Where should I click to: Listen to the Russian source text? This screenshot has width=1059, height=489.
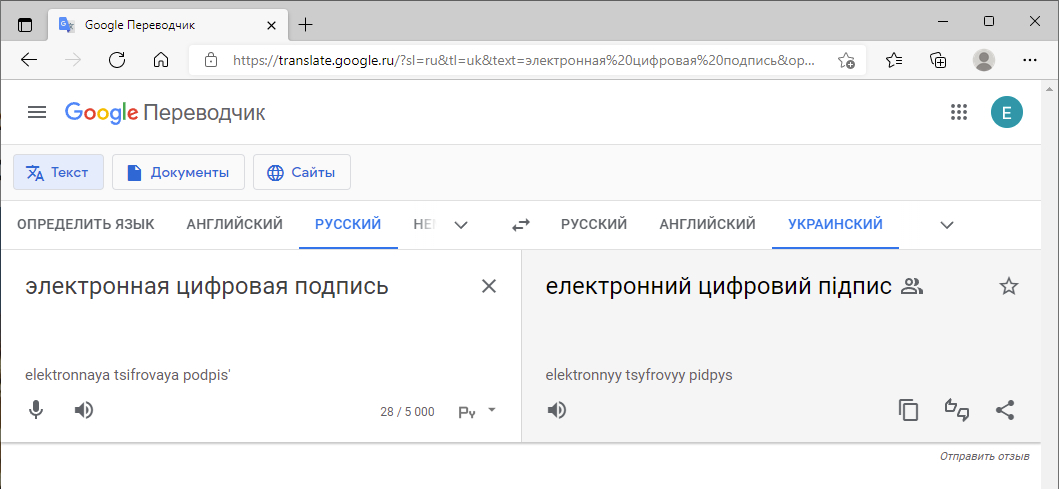pyautogui.click(x=85, y=410)
